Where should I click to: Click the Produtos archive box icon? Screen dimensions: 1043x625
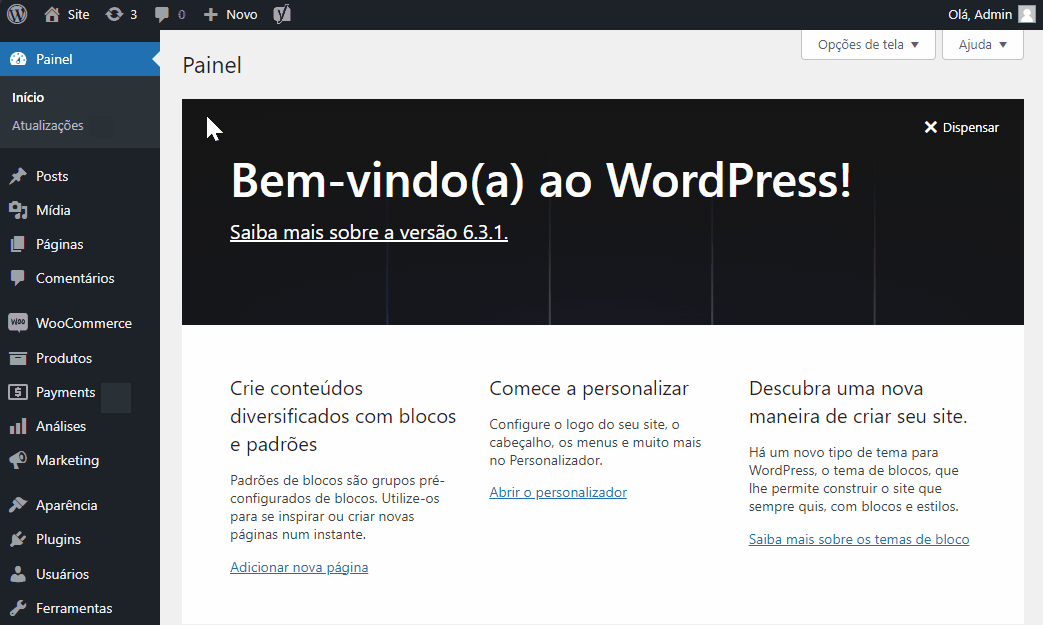(18, 358)
